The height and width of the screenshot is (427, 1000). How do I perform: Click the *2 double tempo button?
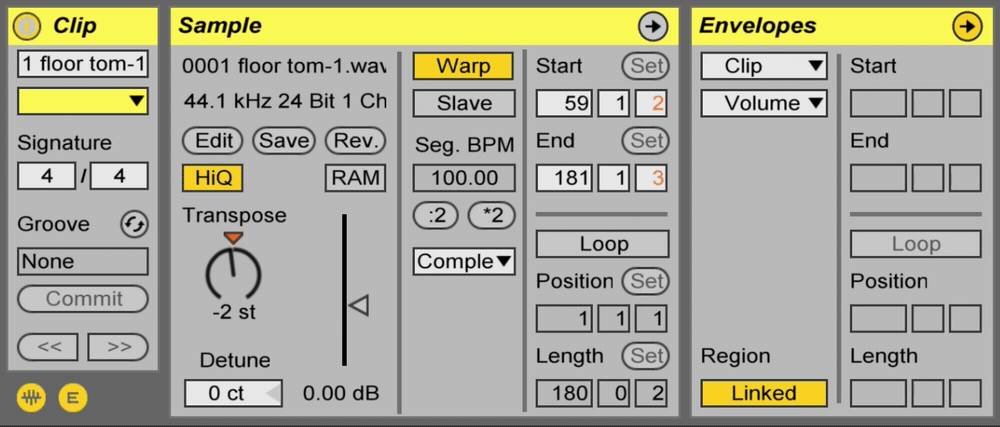(x=492, y=215)
